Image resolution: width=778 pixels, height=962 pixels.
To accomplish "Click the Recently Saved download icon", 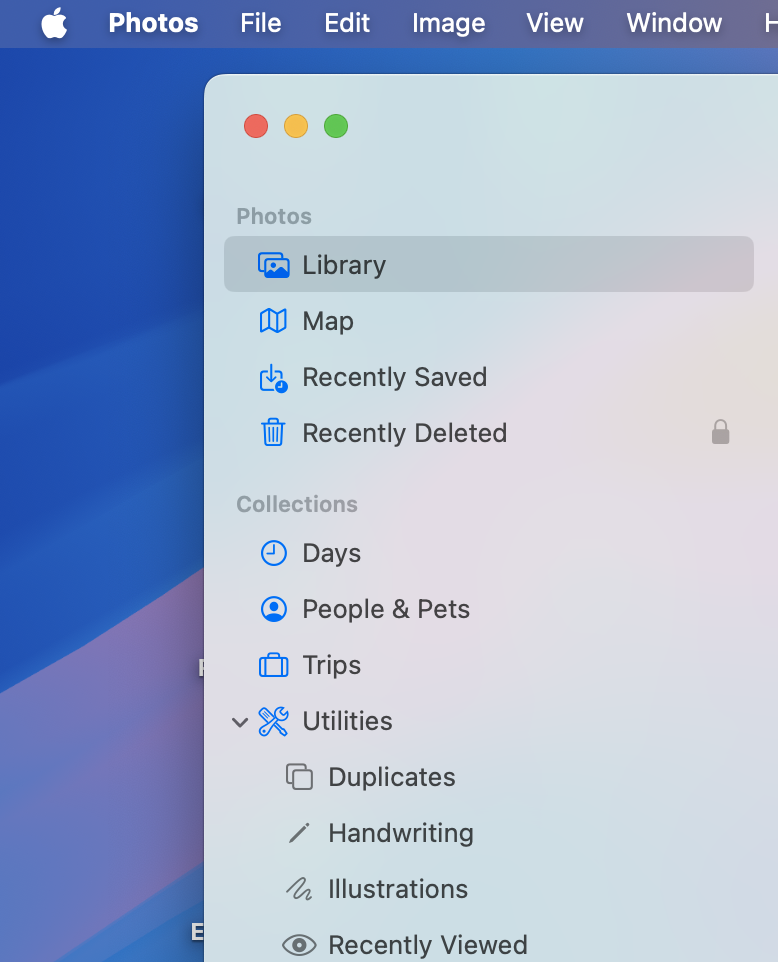I will [273, 378].
